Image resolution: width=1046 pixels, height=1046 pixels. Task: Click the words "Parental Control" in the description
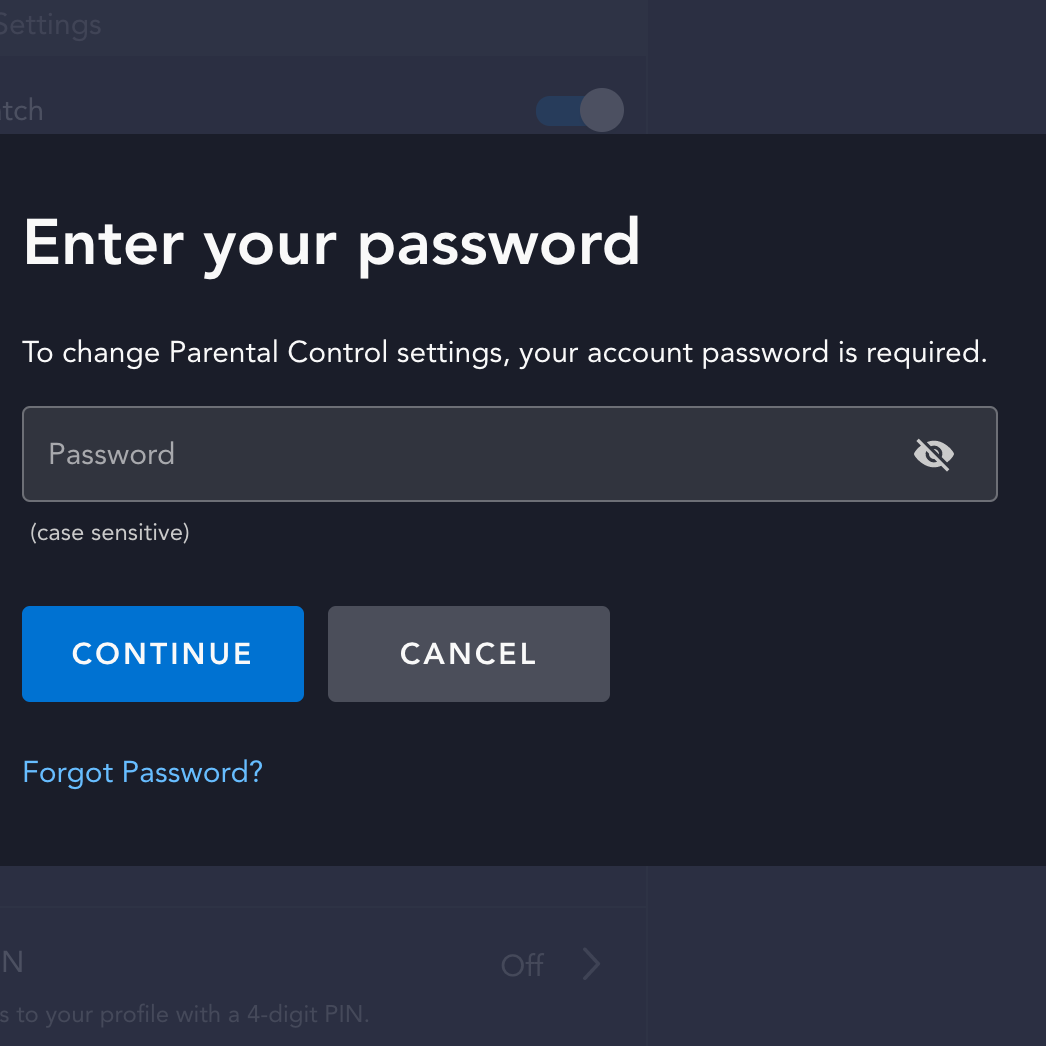[278, 353]
